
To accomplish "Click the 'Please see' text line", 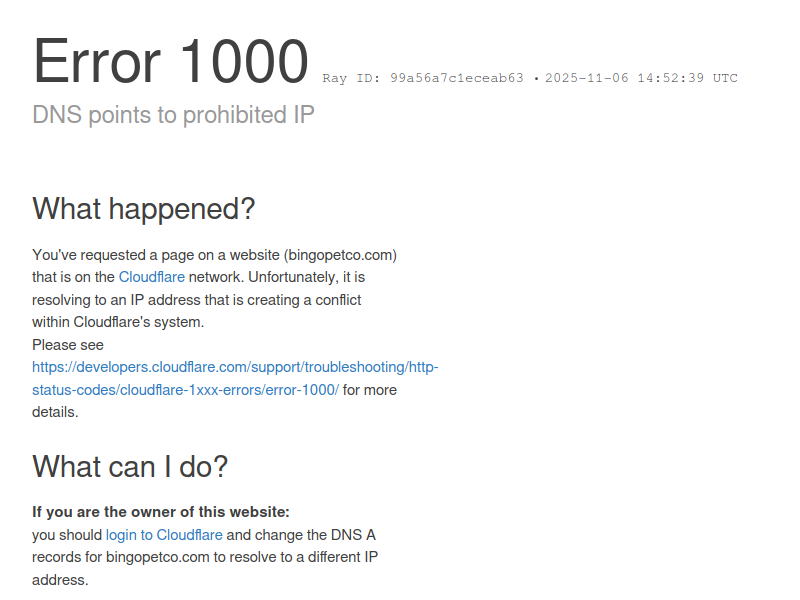I will pyautogui.click(x=68, y=345).
